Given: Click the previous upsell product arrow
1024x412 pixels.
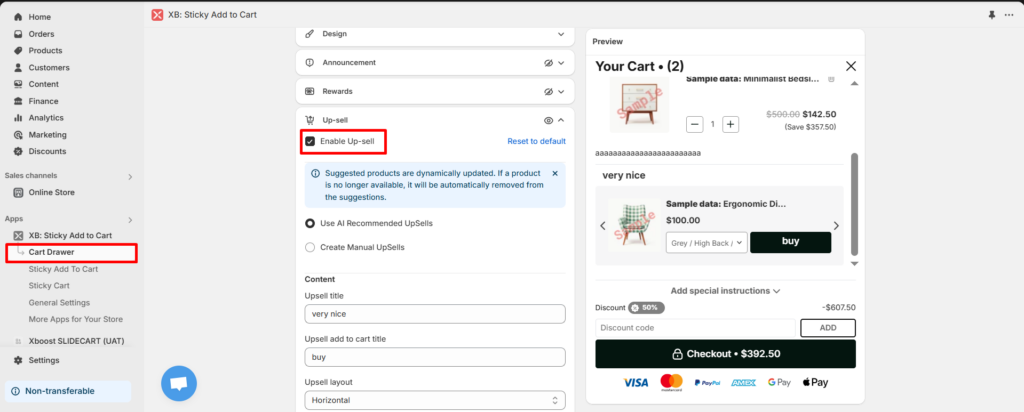Looking at the screenshot, I should click(603, 226).
